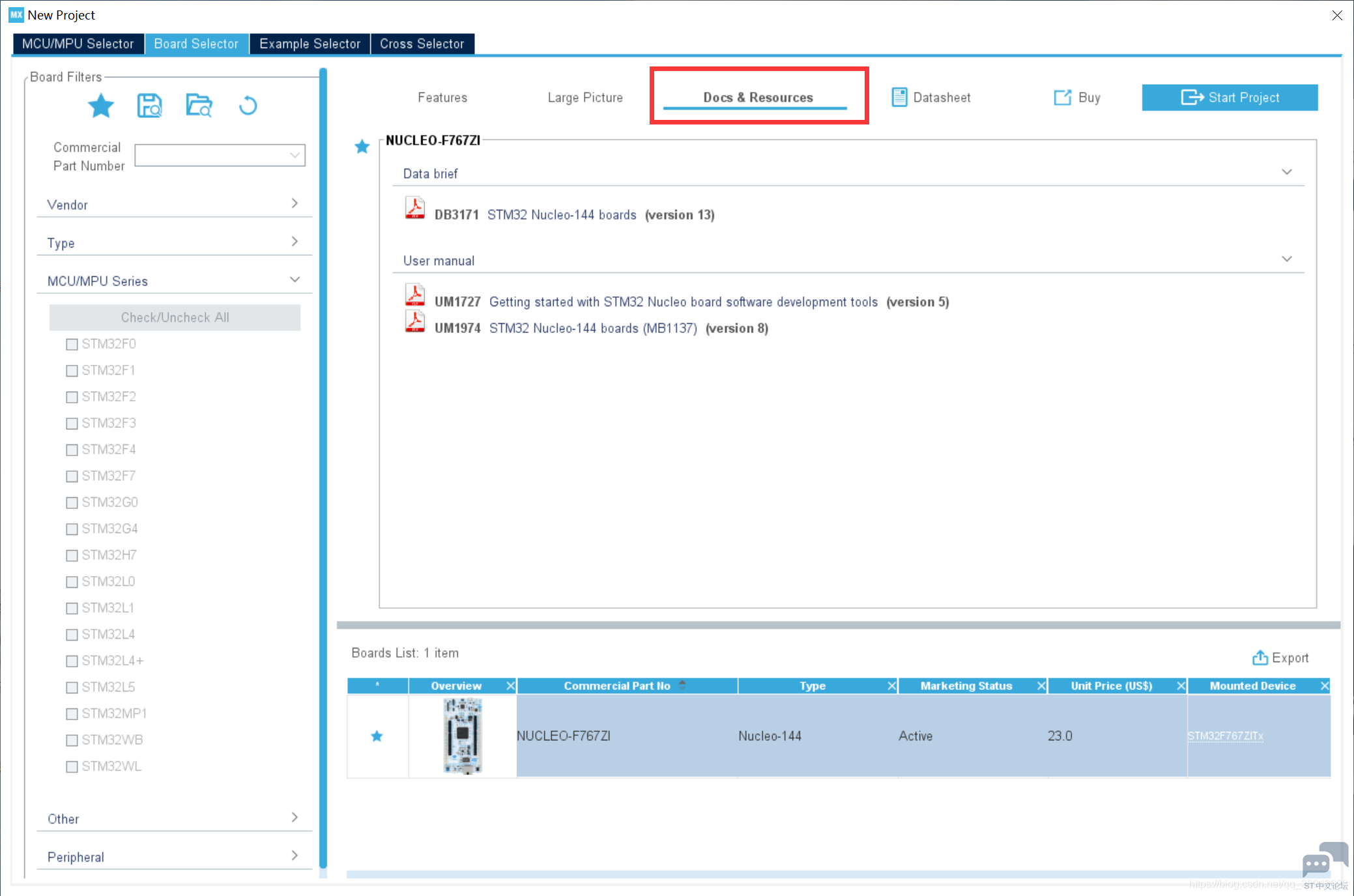The height and width of the screenshot is (896, 1354).
Task: Open STM32 Nucleo-144 boards data brief link
Action: pyautogui.click(x=562, y=215)
